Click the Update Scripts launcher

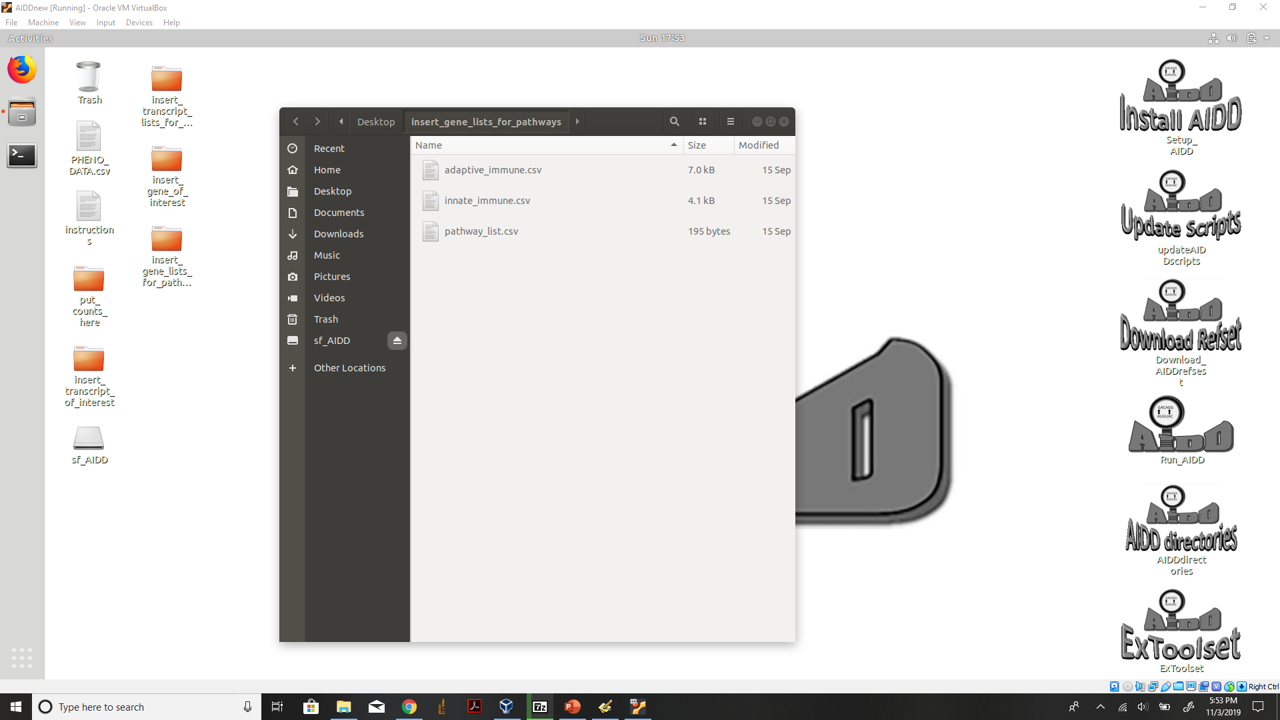[x=1181, y=217]
